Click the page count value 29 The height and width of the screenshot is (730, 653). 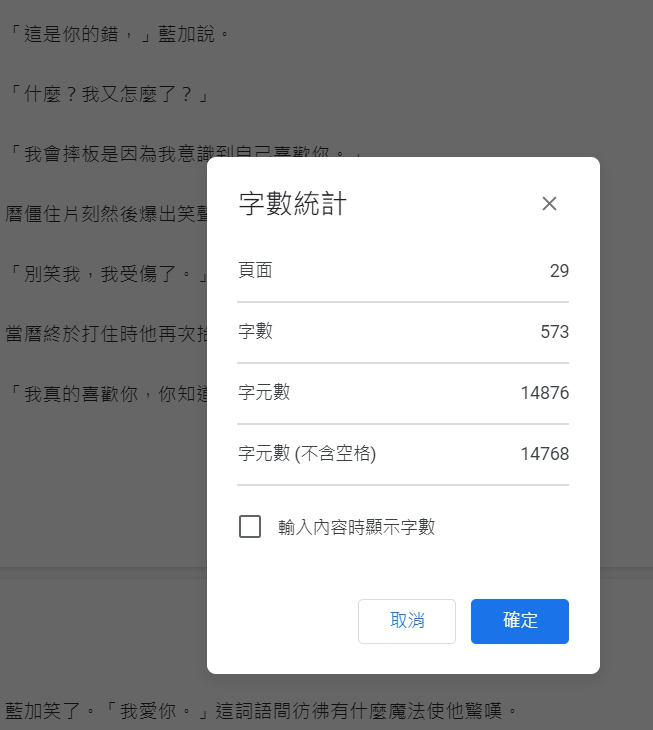point(559,270)
